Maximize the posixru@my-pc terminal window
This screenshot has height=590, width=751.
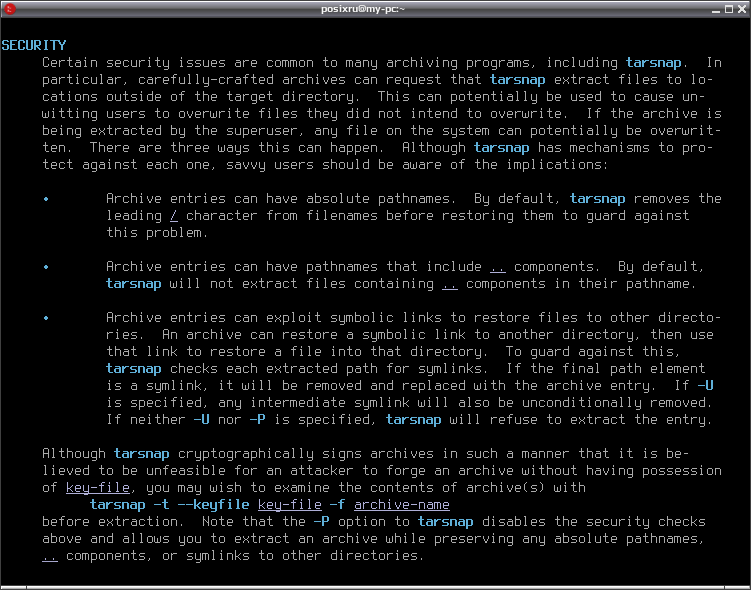[729, 9]
